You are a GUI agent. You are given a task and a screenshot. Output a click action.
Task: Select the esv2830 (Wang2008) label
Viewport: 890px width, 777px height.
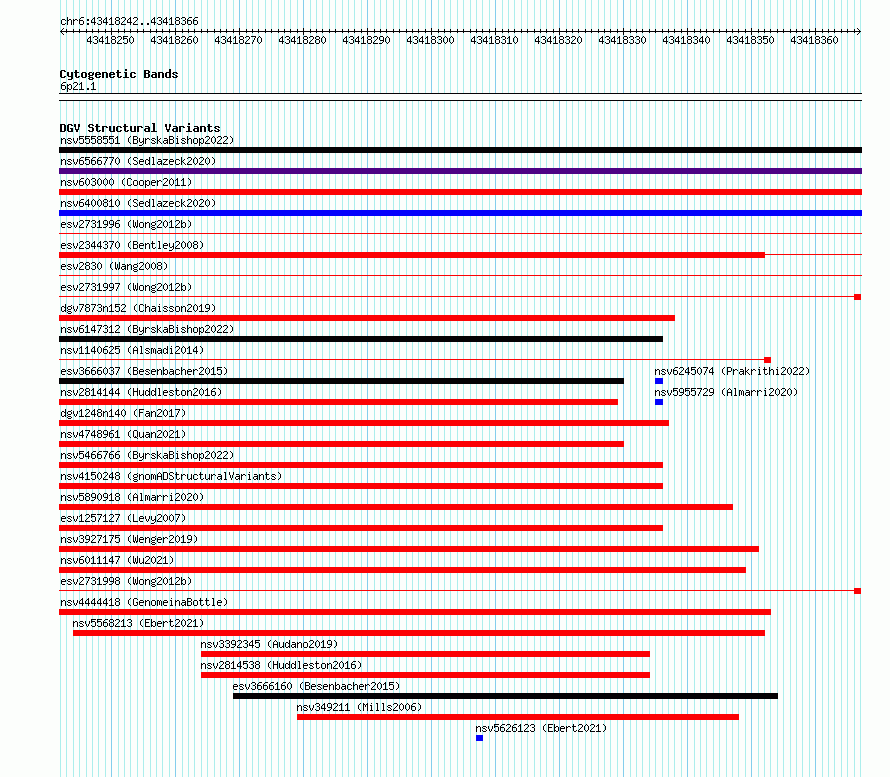click(x=114, y=266)
